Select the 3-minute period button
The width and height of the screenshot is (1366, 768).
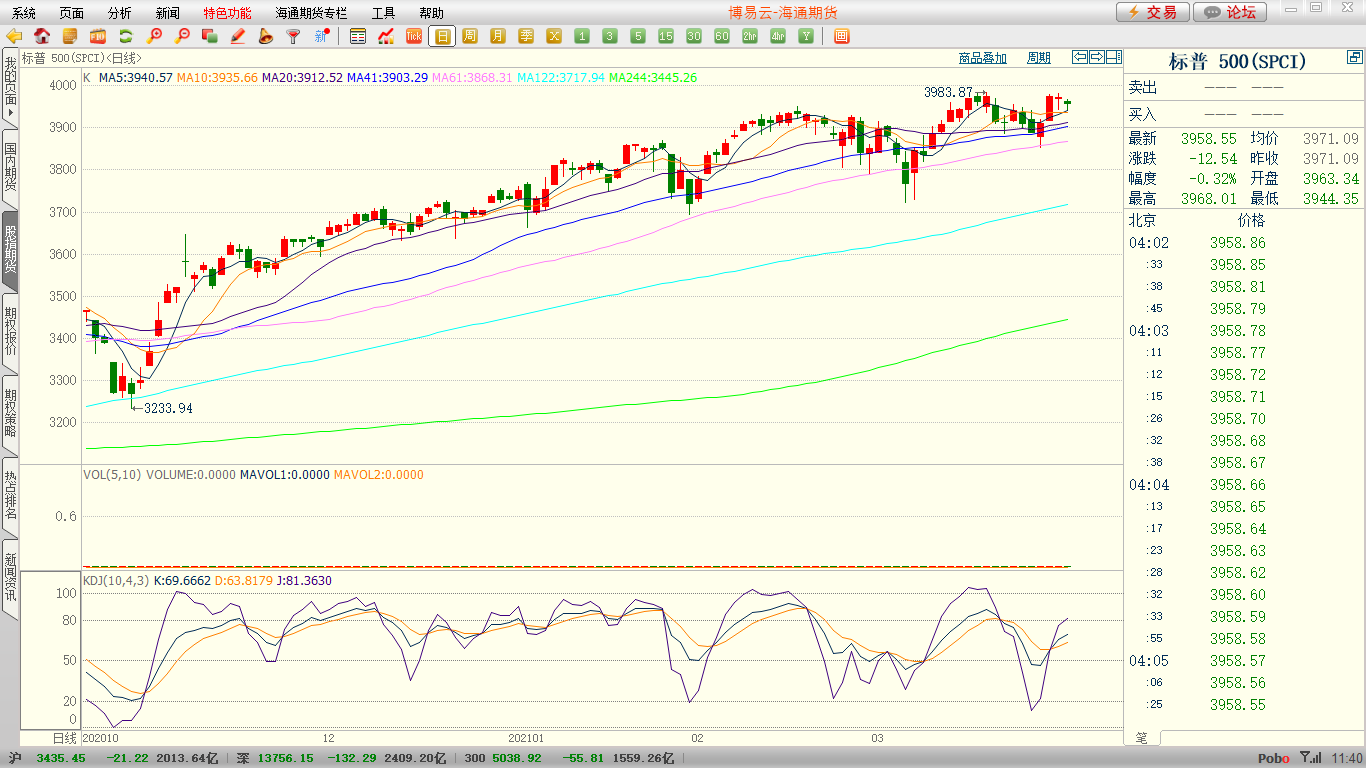click(x=610, y=36)
